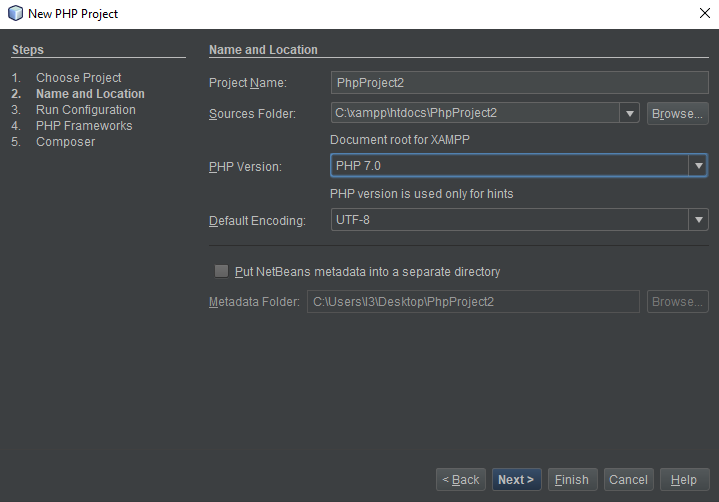Open the Default Encoding dropdown arrow
The width and height of the screenshot is (719, 502).
tap(698, 220)
